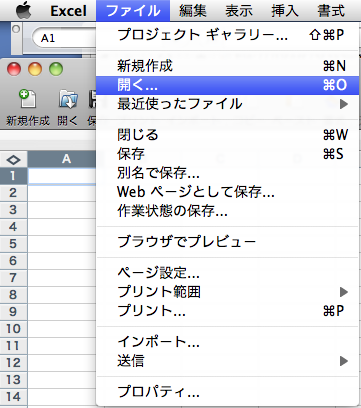The image size is (361, 408).
Task: Select row 6 header
Action: [13, 261]
